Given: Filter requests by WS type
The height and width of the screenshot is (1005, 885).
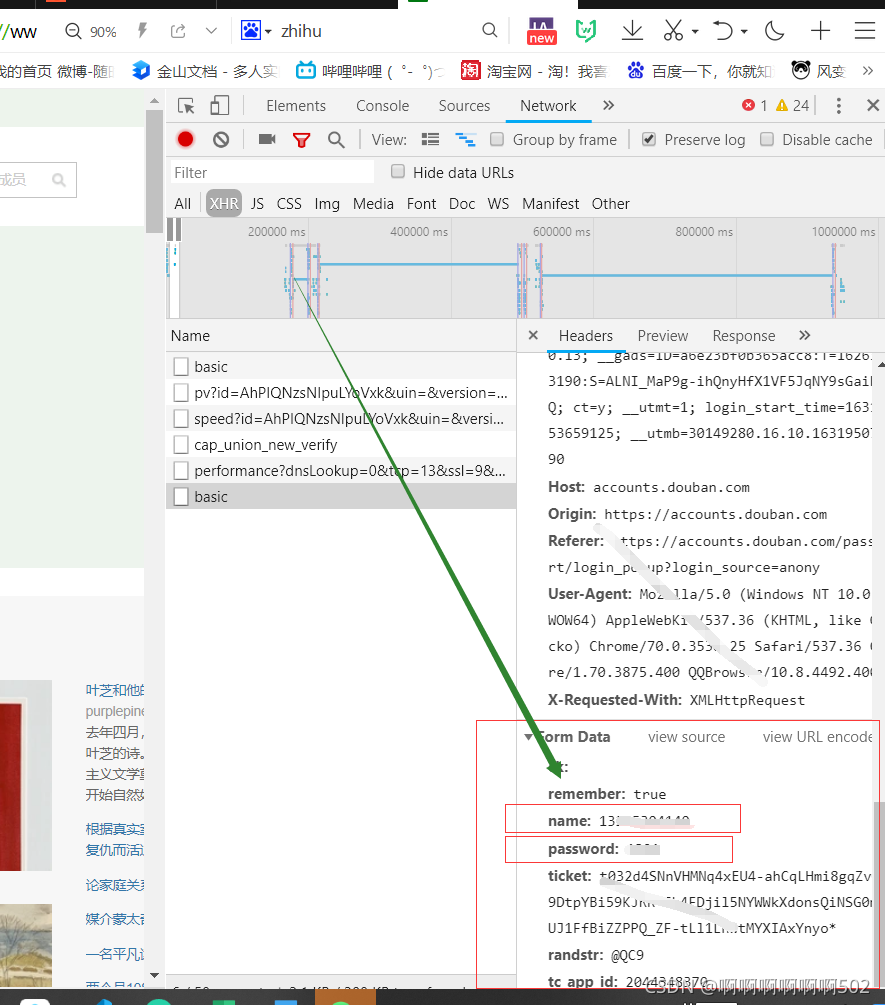Looking at the screenshot, I should [498, 204].
